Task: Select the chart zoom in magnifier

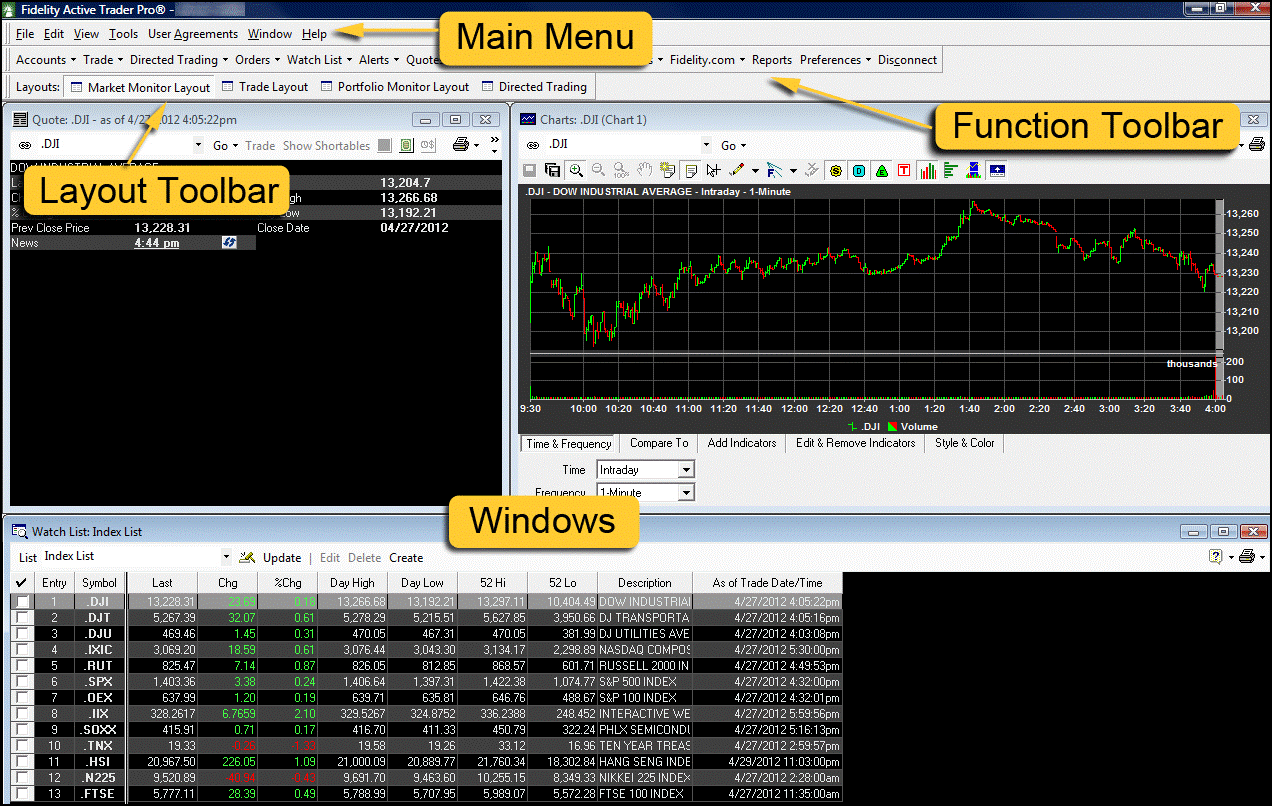Action: (577, 171)
